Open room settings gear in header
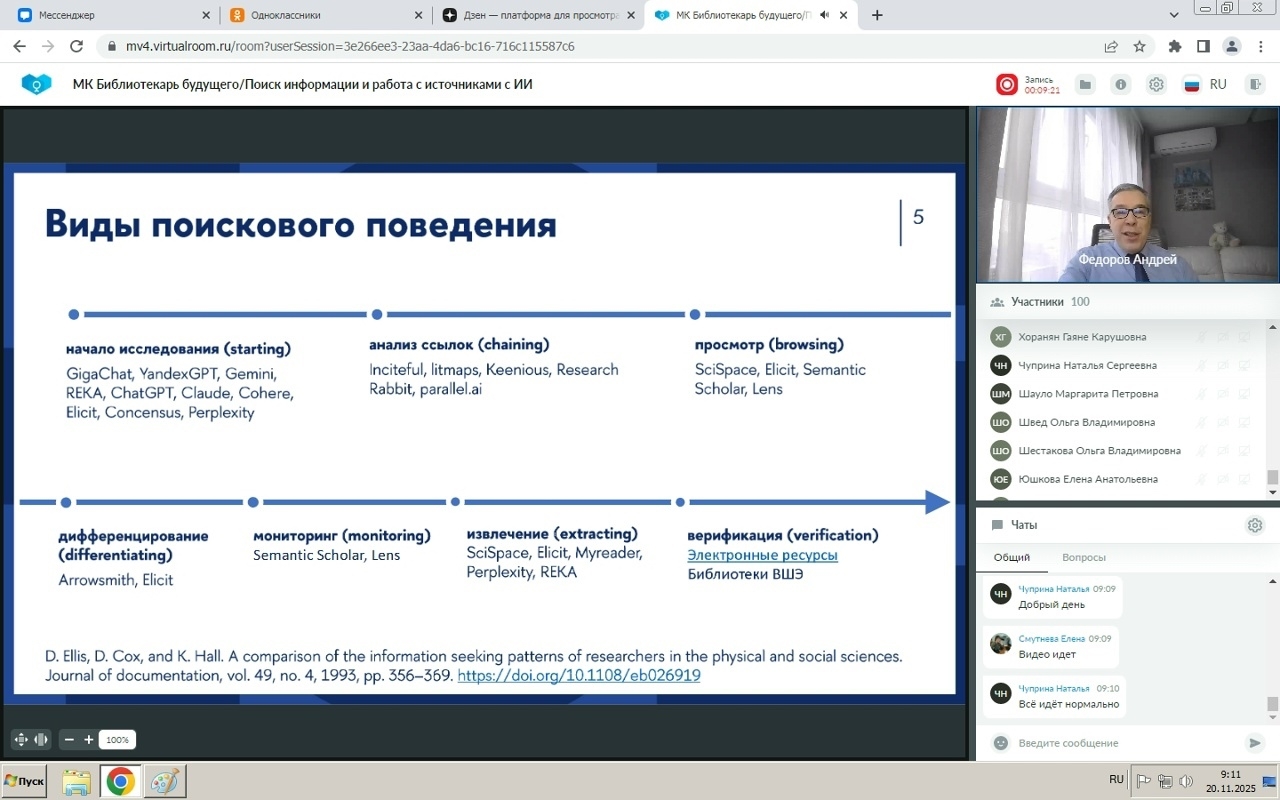 pos(1156,85)
